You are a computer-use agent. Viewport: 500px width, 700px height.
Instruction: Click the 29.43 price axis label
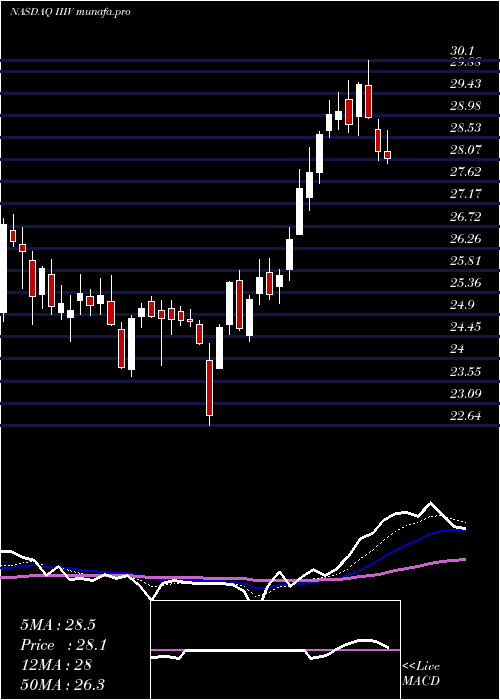[x=465, y=83]
